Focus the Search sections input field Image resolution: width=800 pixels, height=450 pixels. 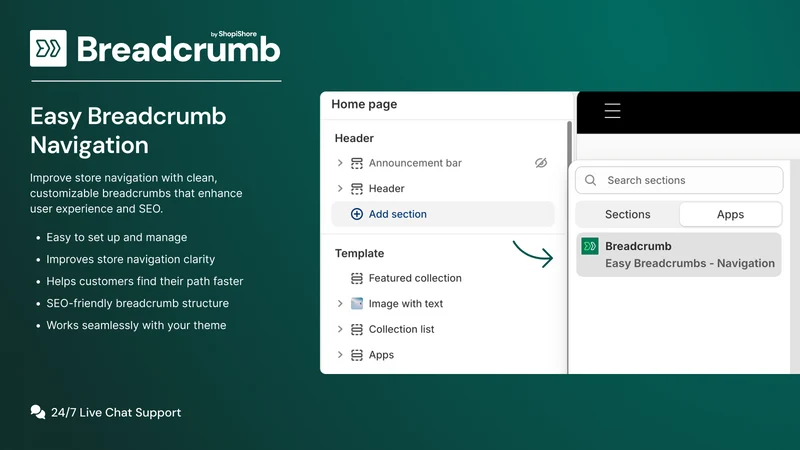pyautogui.click(x=679, y=180)
